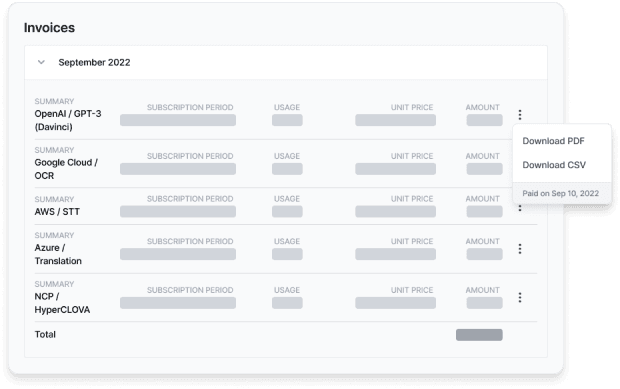The image size is (620, 389).
Task: Open kebab menu for Azure / Translation row
Action: tap(520, 249)
